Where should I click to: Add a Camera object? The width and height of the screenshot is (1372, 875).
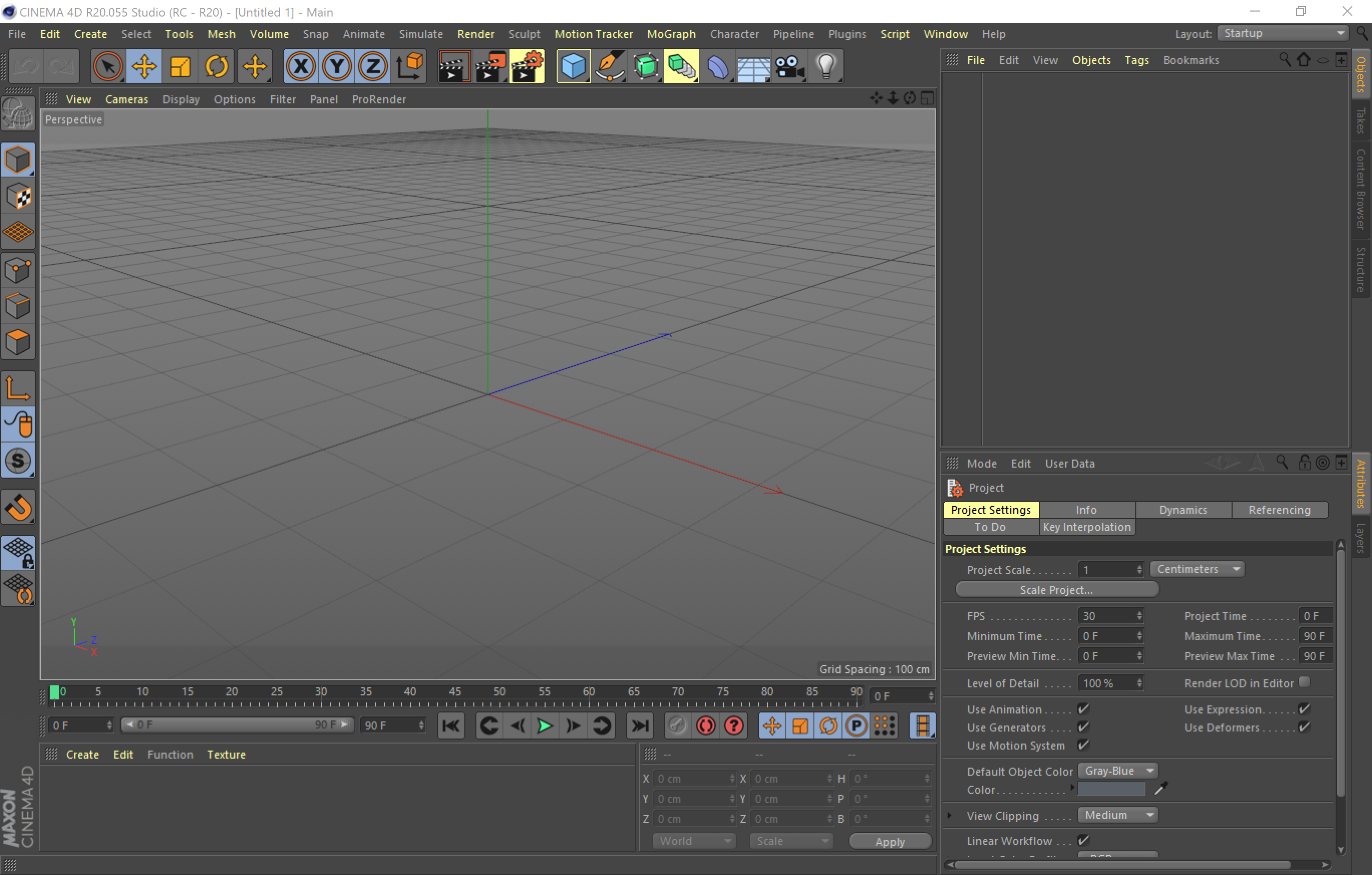[790, 67]
